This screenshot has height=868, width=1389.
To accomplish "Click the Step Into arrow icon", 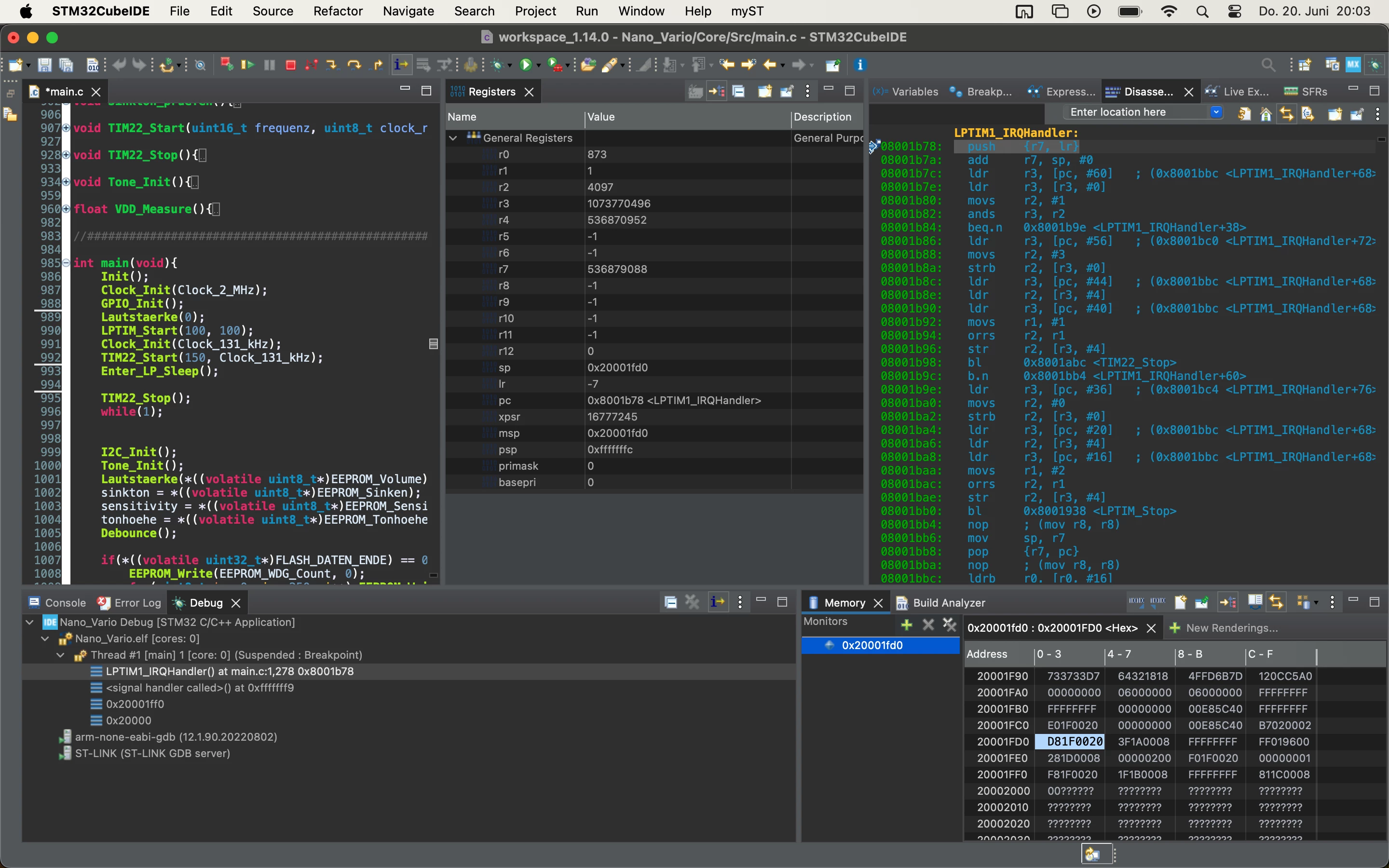I will [332, 66].
